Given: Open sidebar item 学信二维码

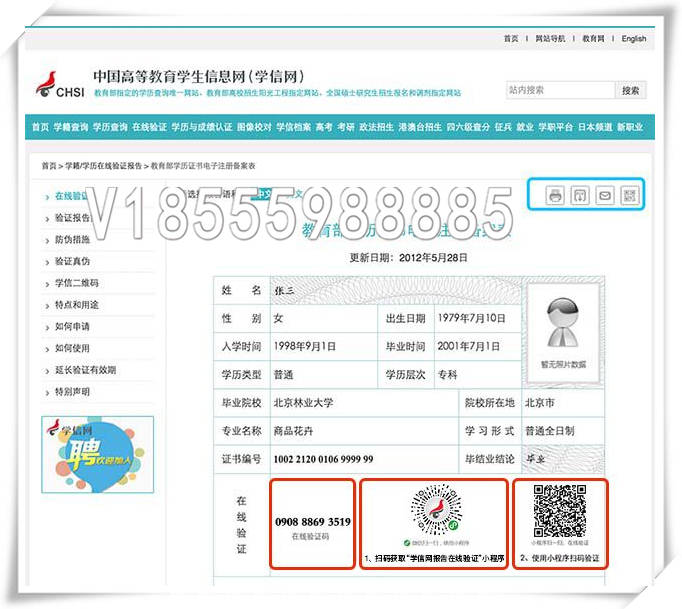Looking at the screenshot, I should pos(77,283).
